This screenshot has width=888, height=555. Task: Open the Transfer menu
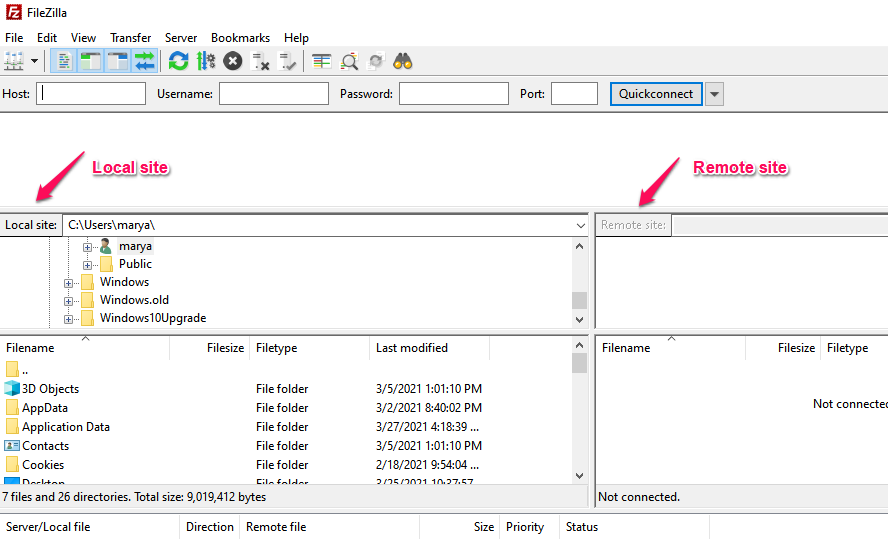click(x=130, y=38)
